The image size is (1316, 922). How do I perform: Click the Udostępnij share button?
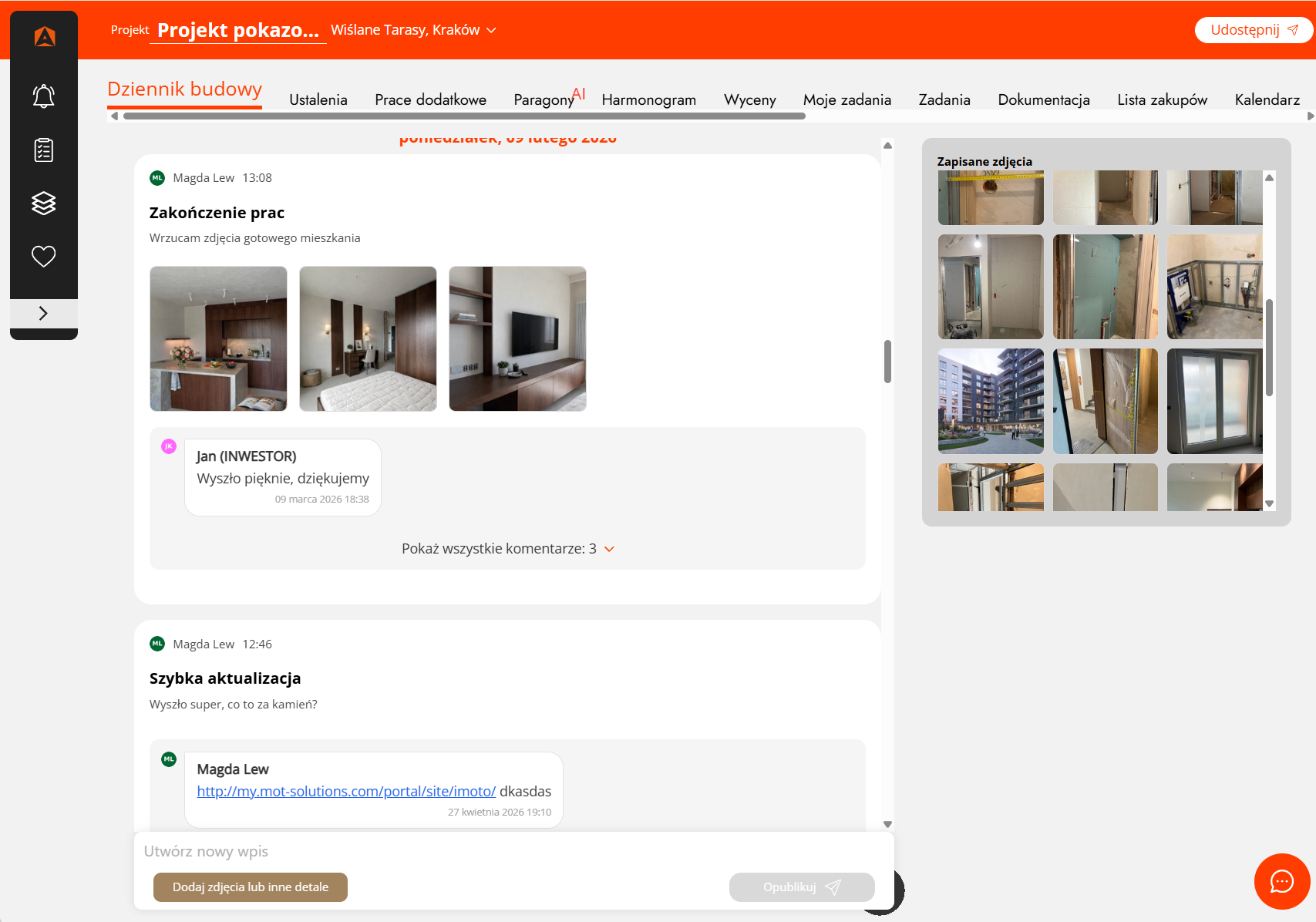tap(1254, 30)
